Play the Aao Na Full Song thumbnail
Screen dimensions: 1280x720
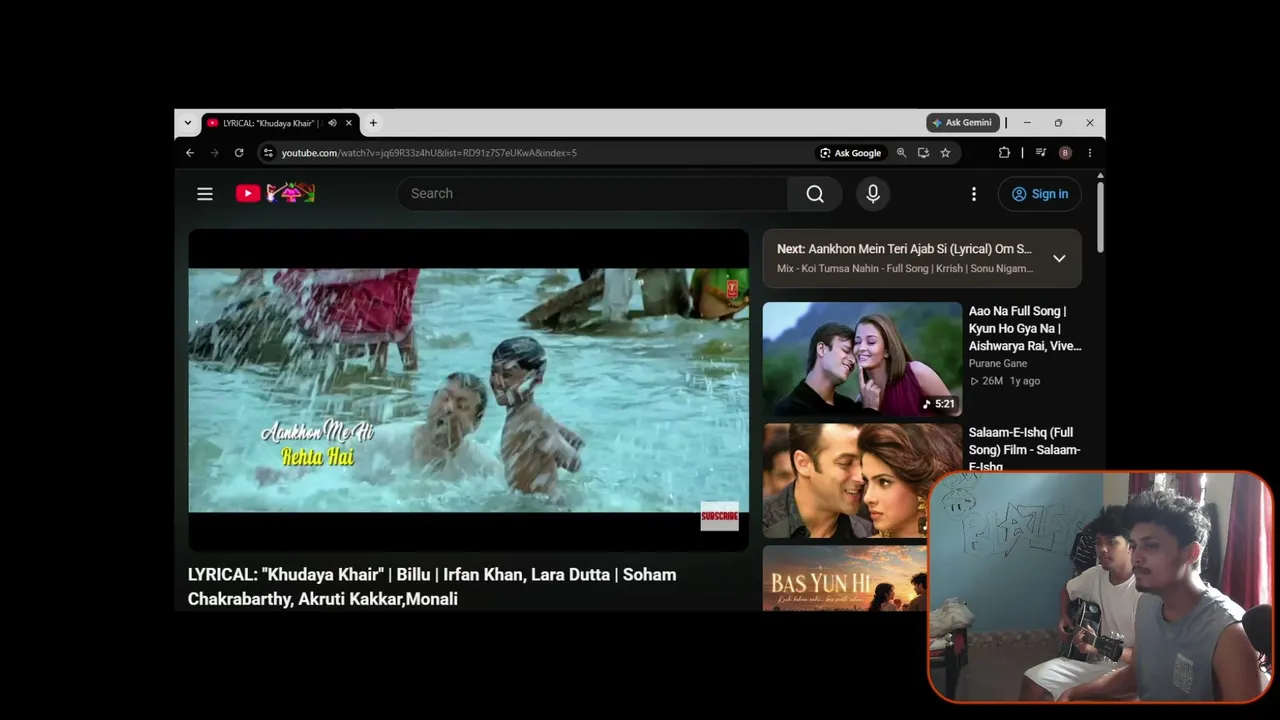coord(862,358)
